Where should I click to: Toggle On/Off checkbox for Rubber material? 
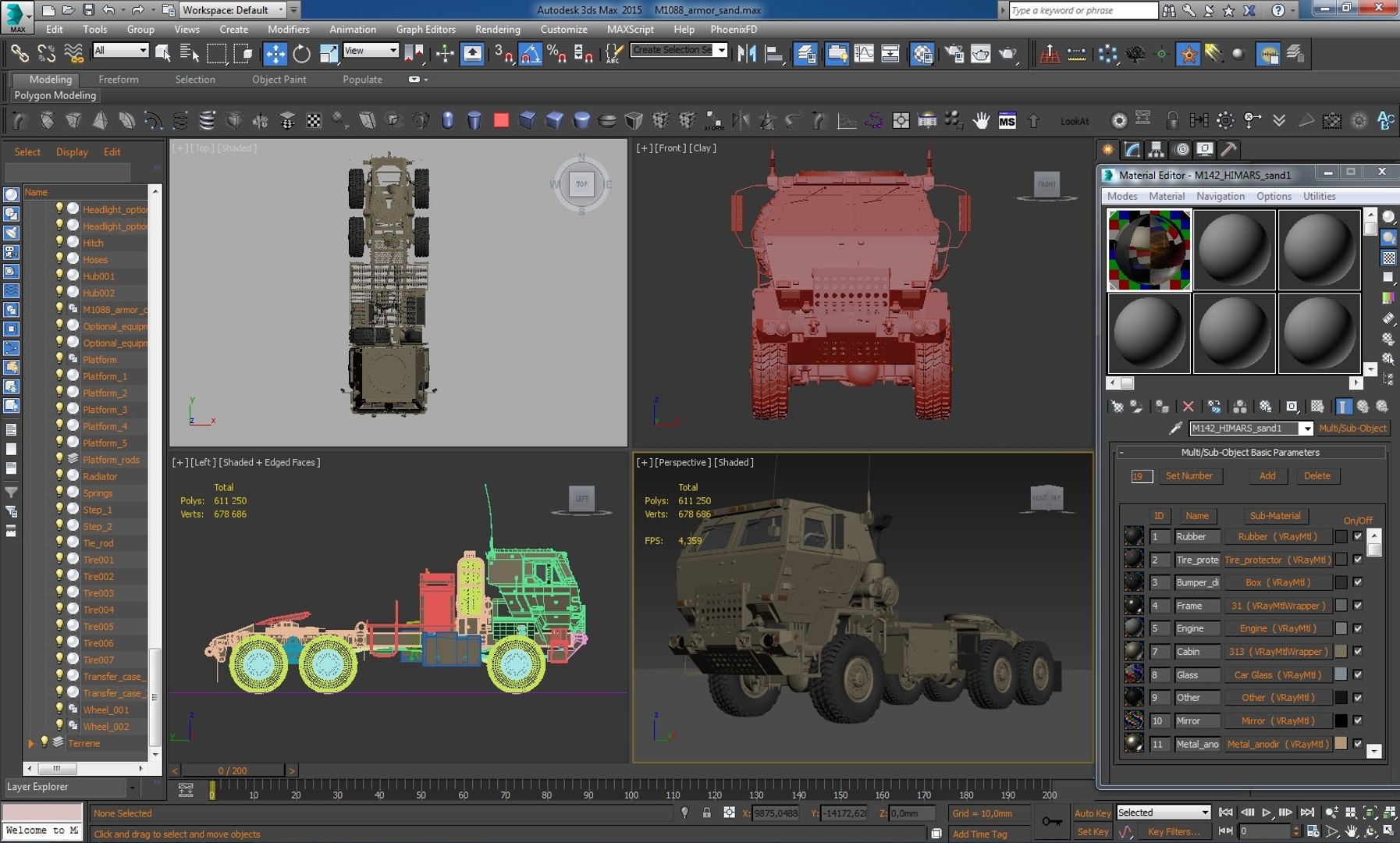(x=1358, y=536)
